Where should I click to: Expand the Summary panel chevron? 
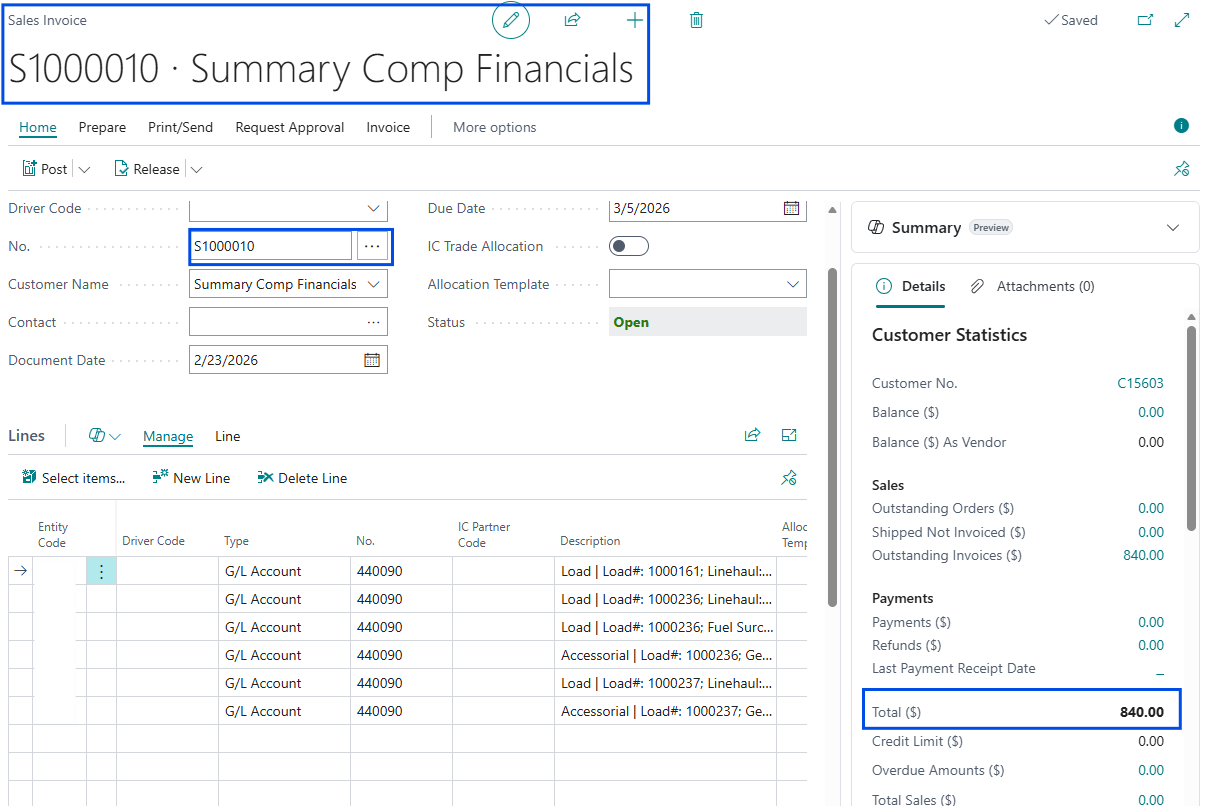(x=1173, y=228)
